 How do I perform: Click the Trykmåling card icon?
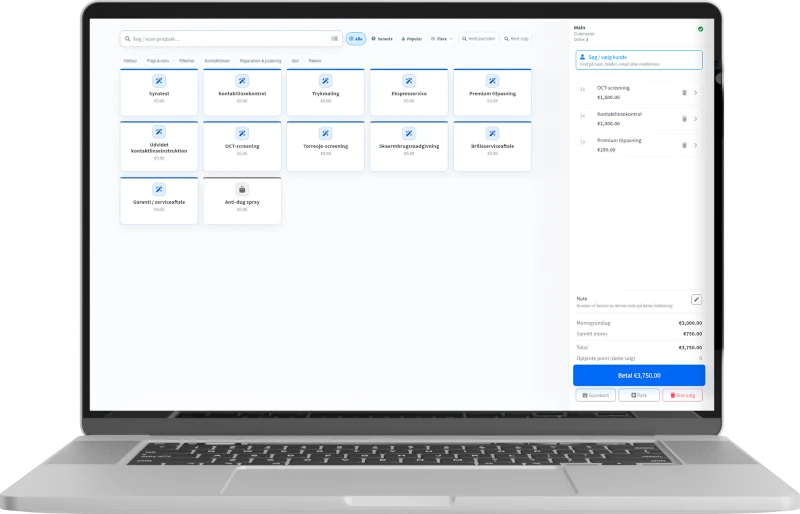click(326, 81)
